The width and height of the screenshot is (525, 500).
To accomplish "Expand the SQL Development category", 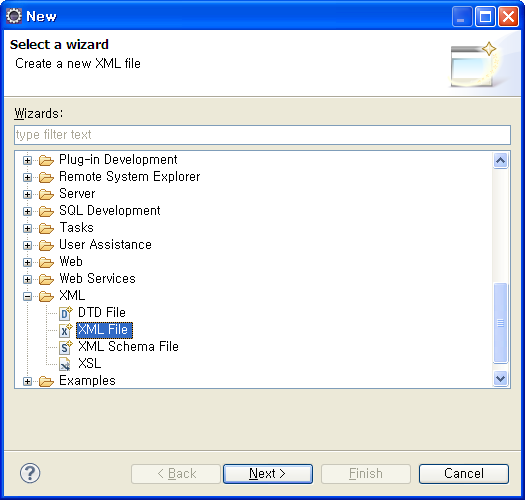I will pos(27,212).
